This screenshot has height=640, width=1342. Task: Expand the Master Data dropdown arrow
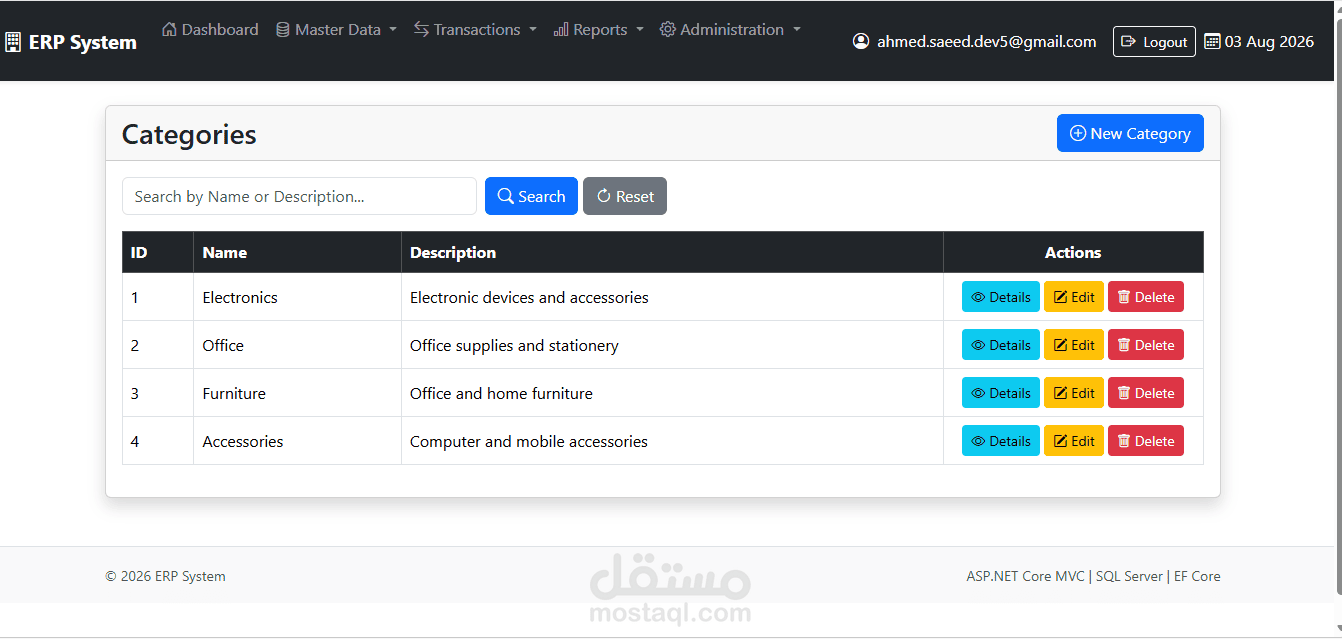[x=393, y=30]
